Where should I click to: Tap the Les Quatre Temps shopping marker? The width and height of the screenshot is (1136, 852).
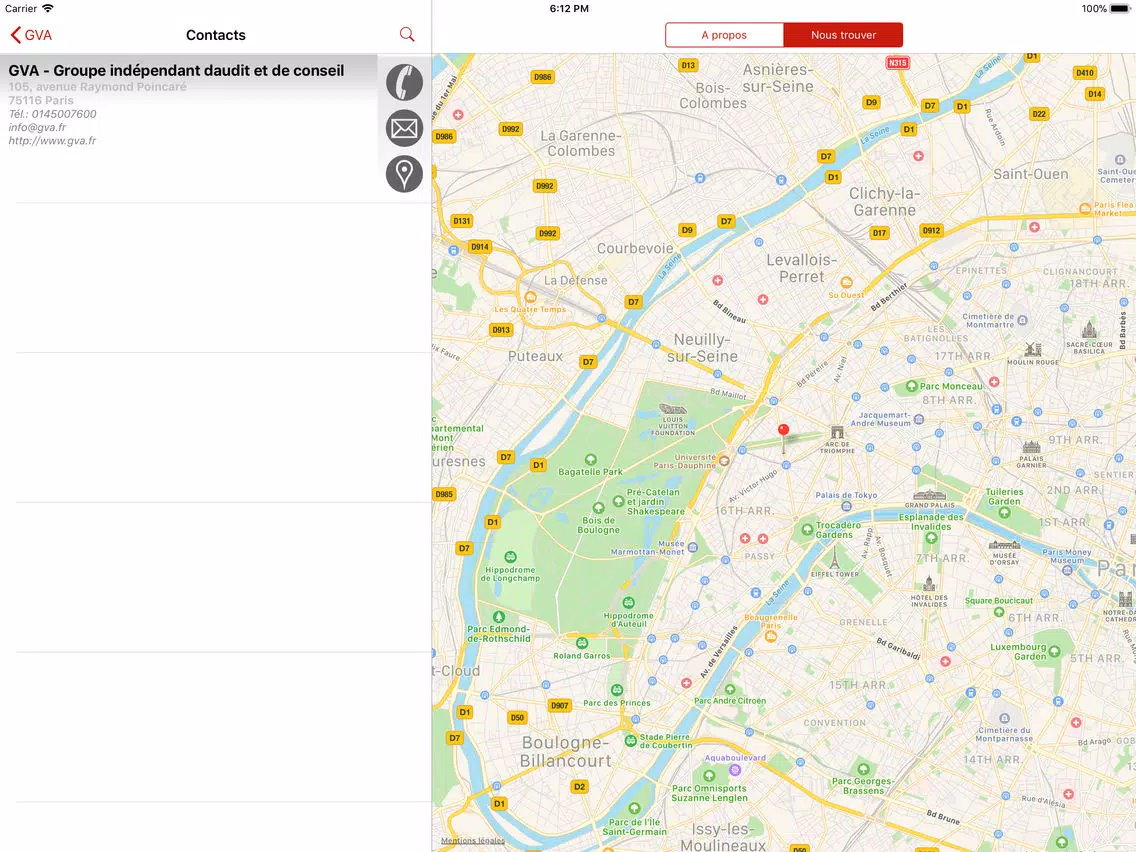click(530, 297)
